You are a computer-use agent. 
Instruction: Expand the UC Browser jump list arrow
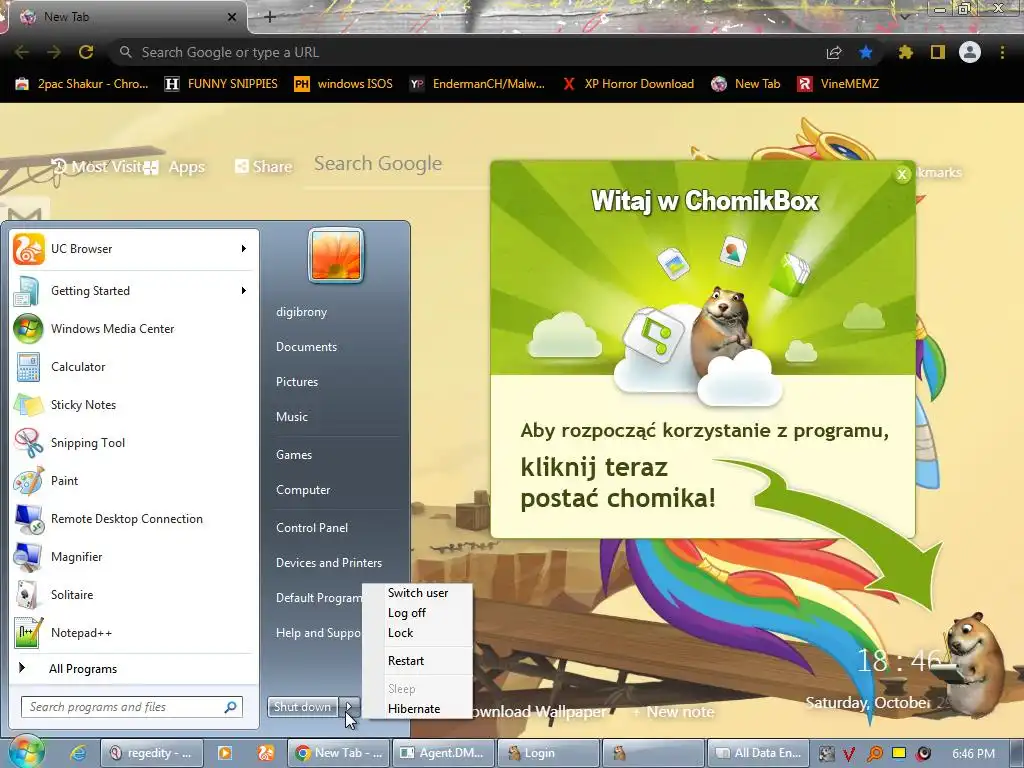244,248
